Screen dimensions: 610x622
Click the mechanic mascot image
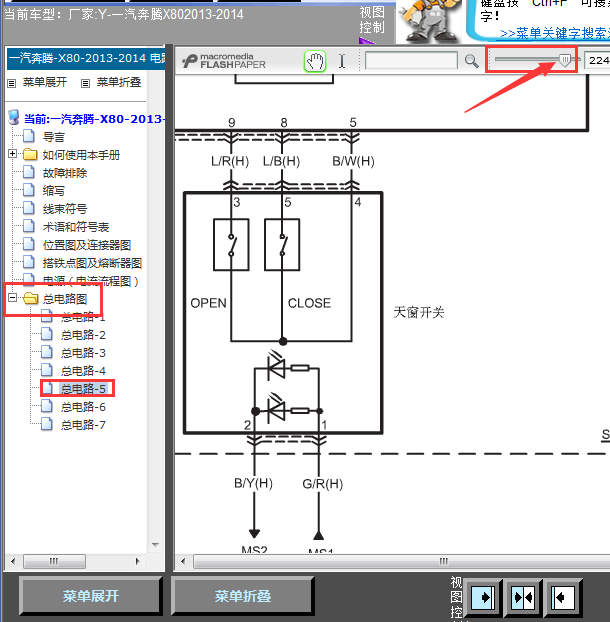[x=430, y=21]
